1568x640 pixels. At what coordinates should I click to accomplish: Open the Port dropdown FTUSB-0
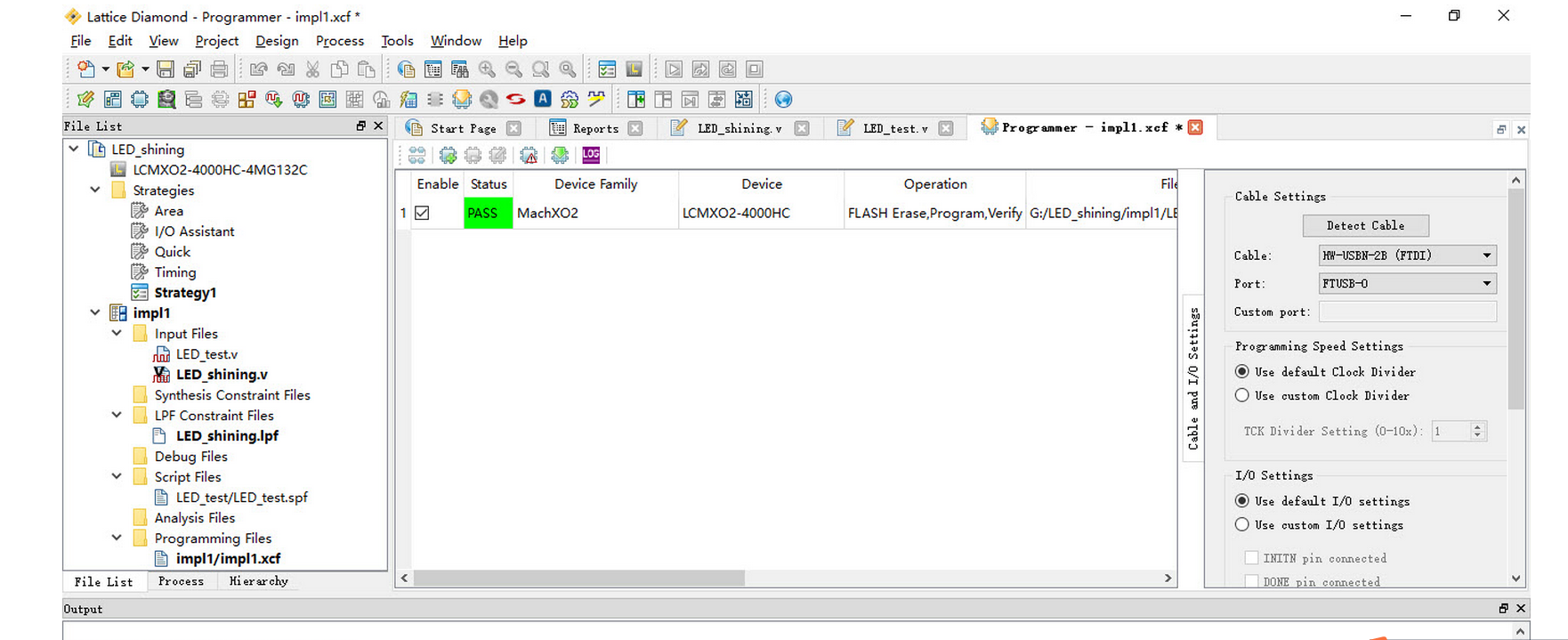pyautogui.click(x=1407, y=284)
